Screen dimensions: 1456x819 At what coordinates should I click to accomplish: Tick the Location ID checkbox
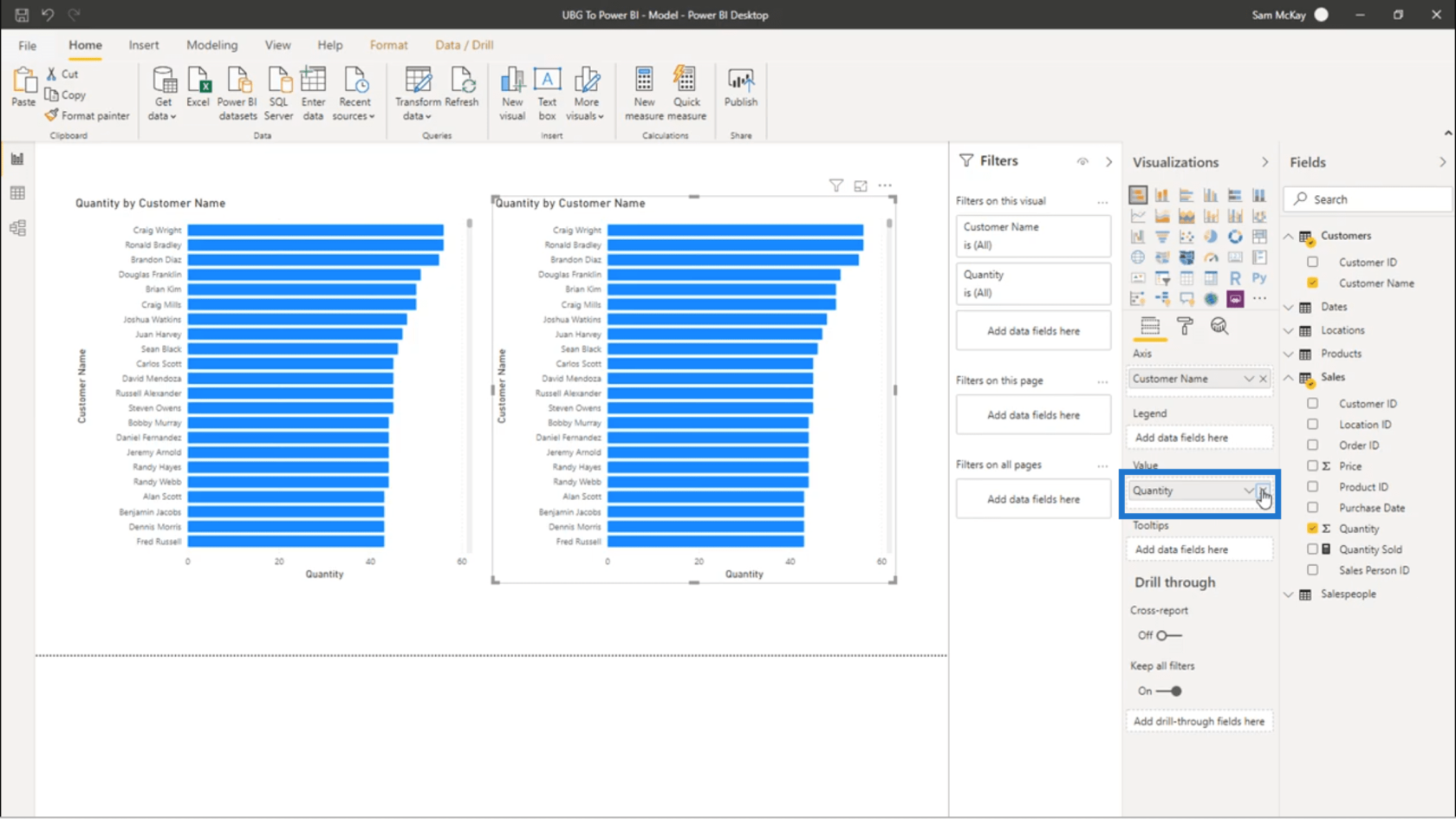(x=1313, y=425)
